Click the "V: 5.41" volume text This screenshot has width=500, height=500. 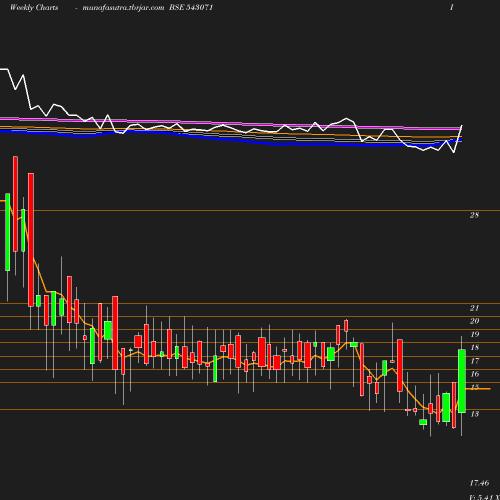pyautogui.click(x=480, y=497)
